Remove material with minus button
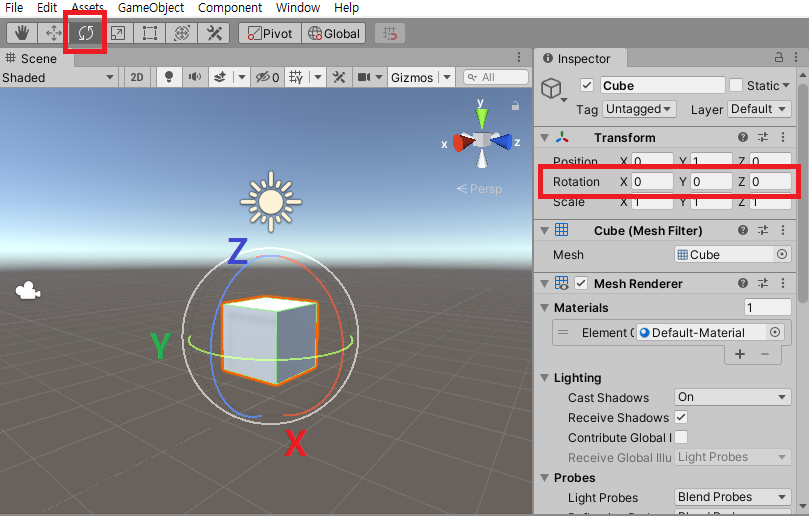Image resolution: width=809 pixels, height=516 pixels. [x=765, y=353]
